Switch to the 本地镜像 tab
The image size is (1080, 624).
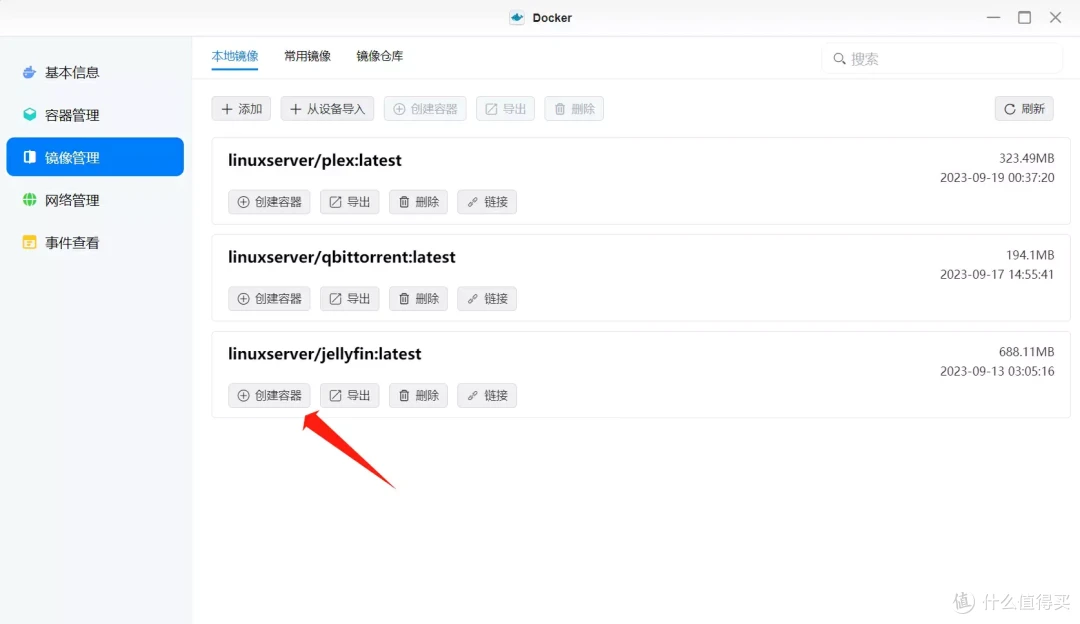coord(235,56)
